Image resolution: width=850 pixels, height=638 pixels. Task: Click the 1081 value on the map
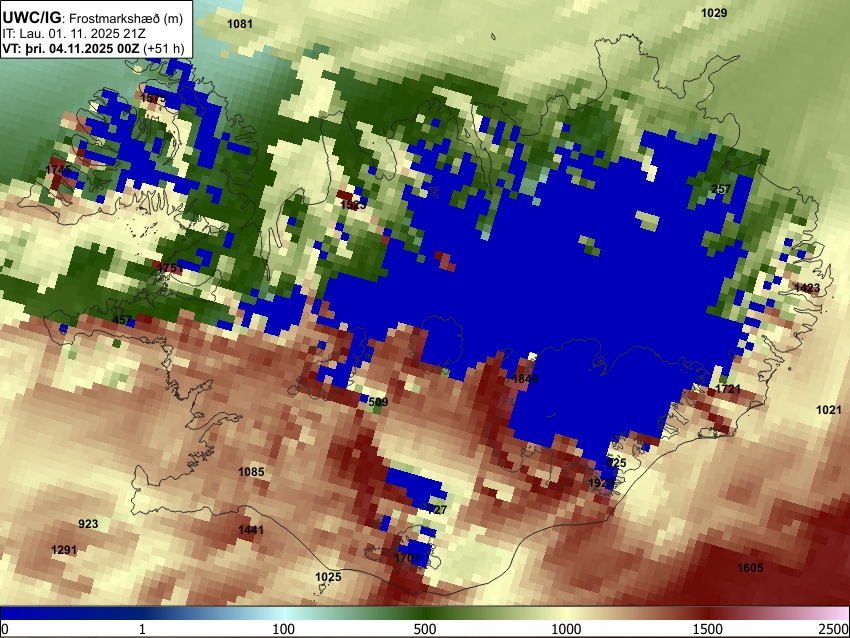[240, 24]
